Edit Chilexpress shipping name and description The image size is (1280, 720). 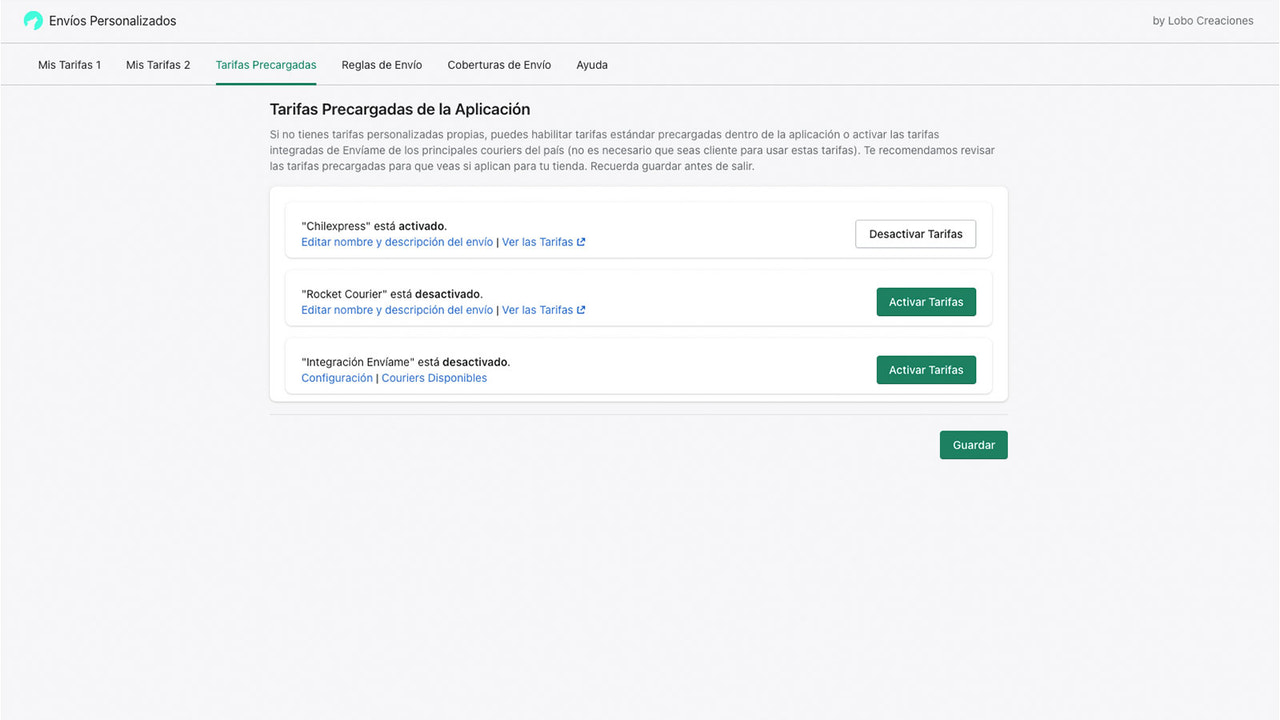(x=397, y=241)
